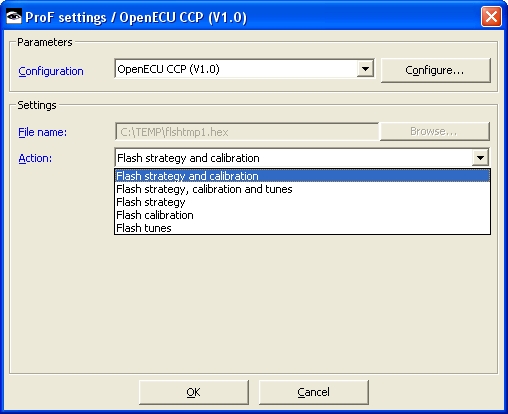Click the C:\TEMP\flshtmp1.hex file name field
The image size is (508, 414).
[247, 132]
